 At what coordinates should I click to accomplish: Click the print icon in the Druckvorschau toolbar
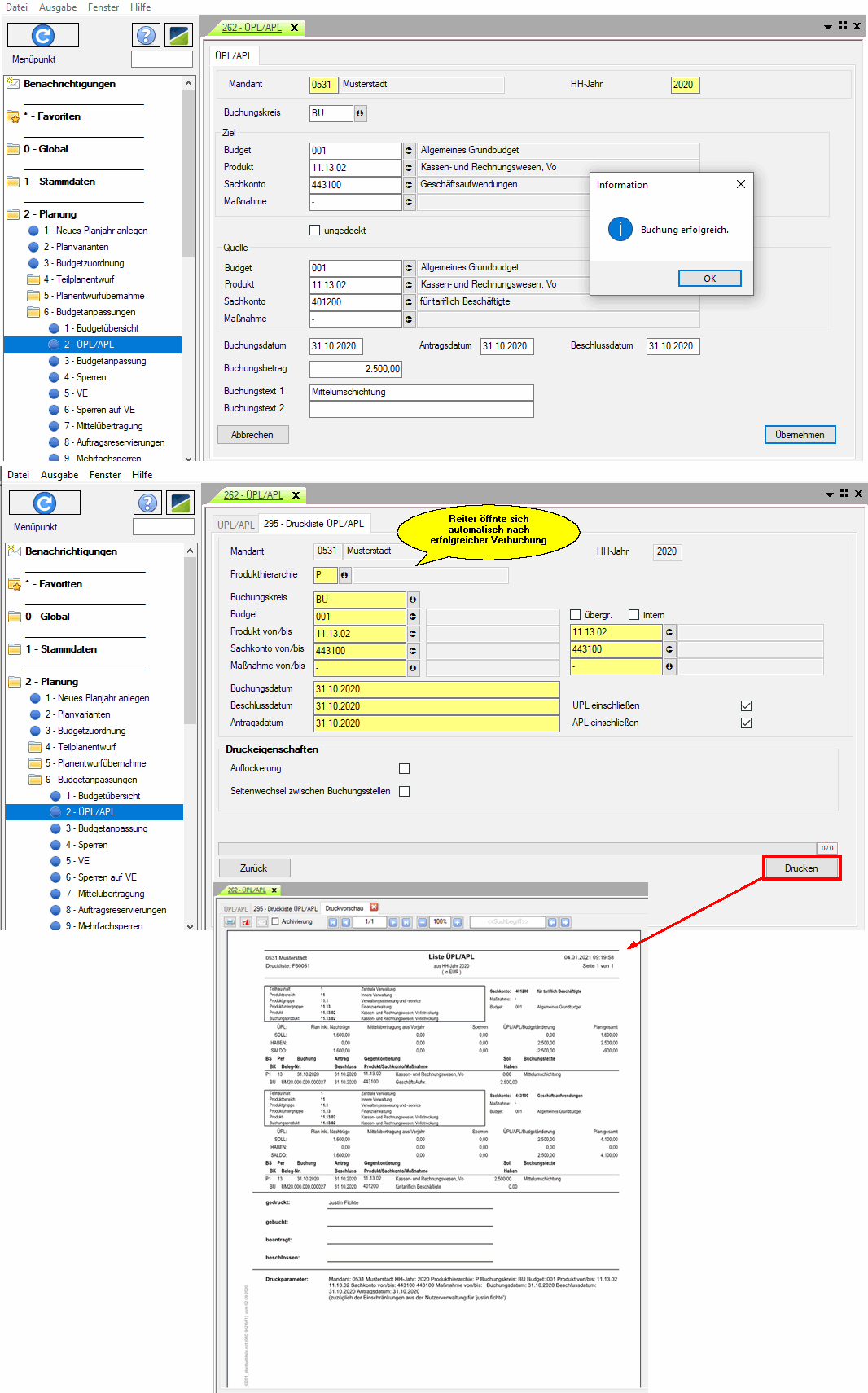point(230,922)
